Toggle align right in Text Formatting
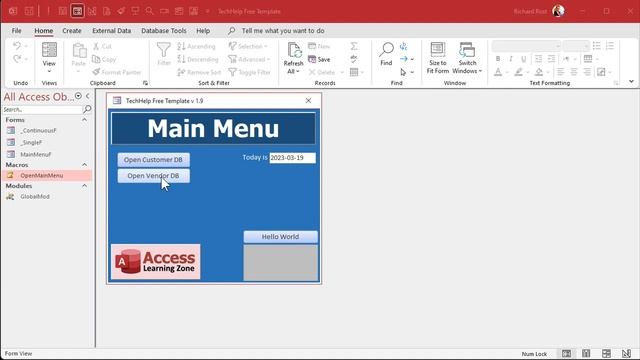Screen dimensions: 640x360 587,72
